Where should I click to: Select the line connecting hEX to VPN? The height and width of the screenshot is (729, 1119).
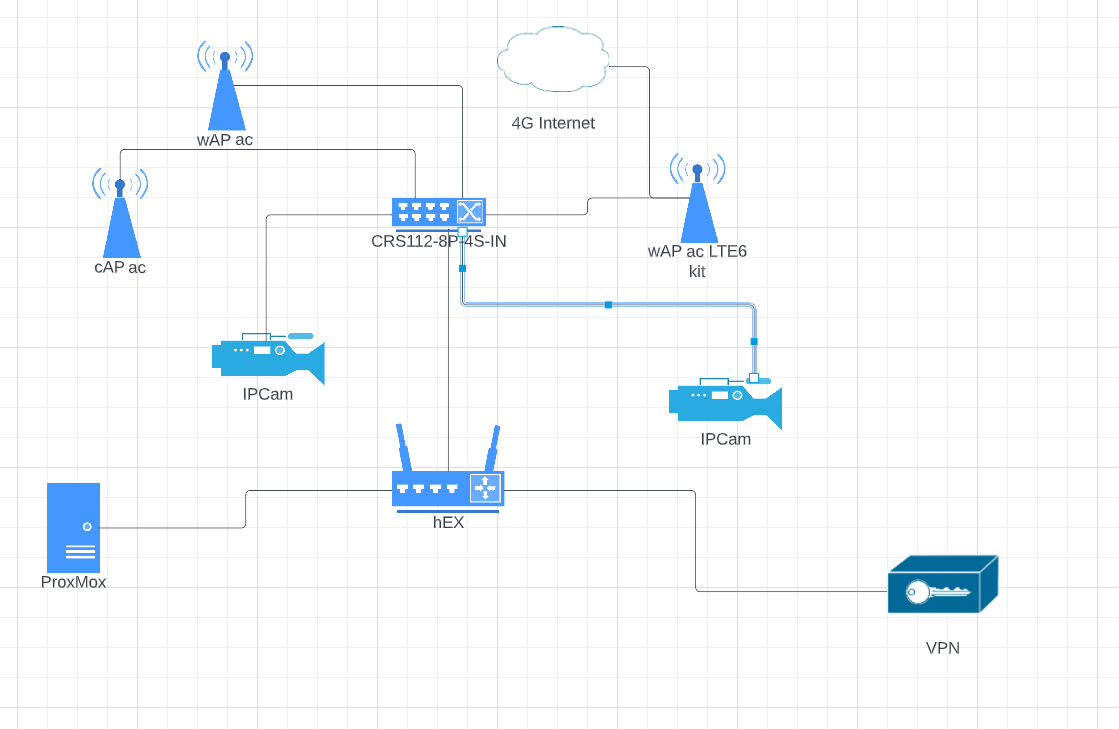coord(696,541)
